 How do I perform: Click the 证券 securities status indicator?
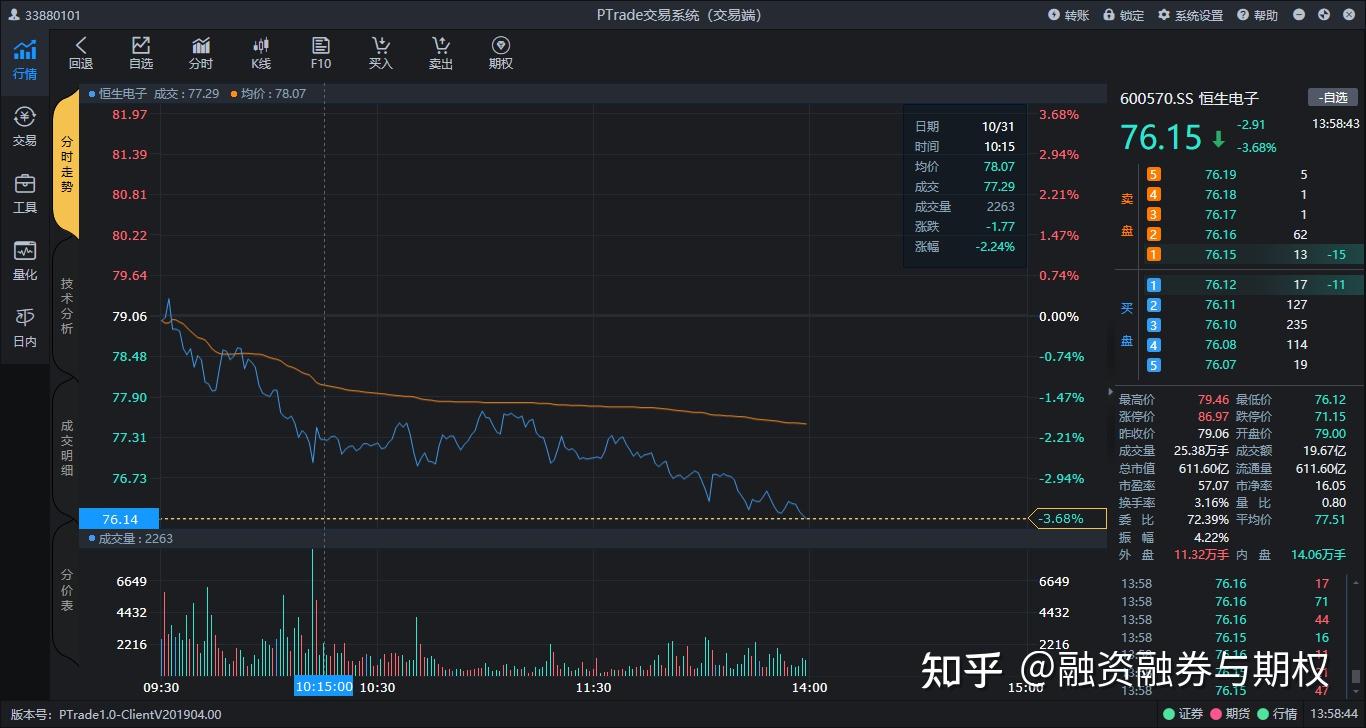click(x=1183, y=714)
